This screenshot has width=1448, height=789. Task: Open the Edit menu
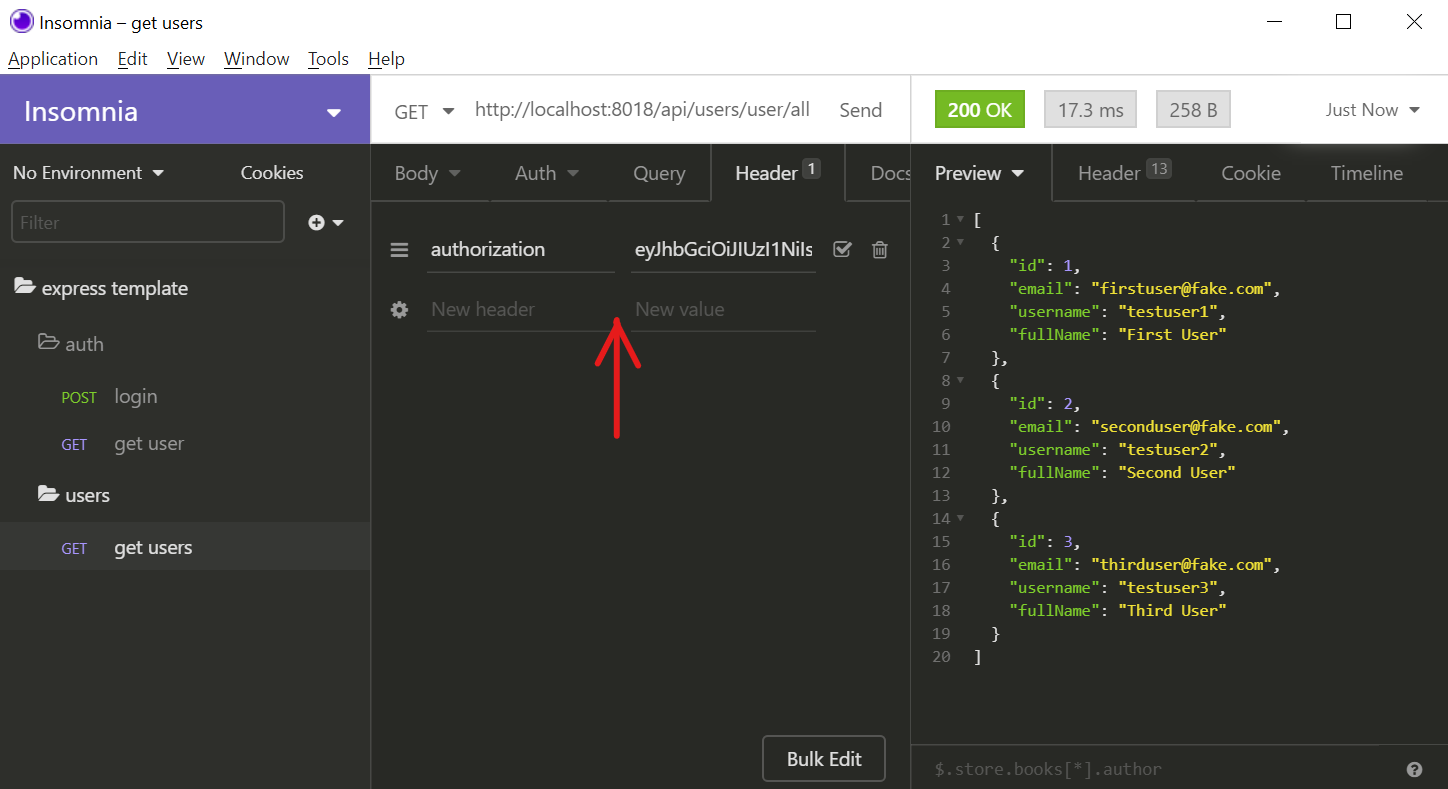point(132,59)
